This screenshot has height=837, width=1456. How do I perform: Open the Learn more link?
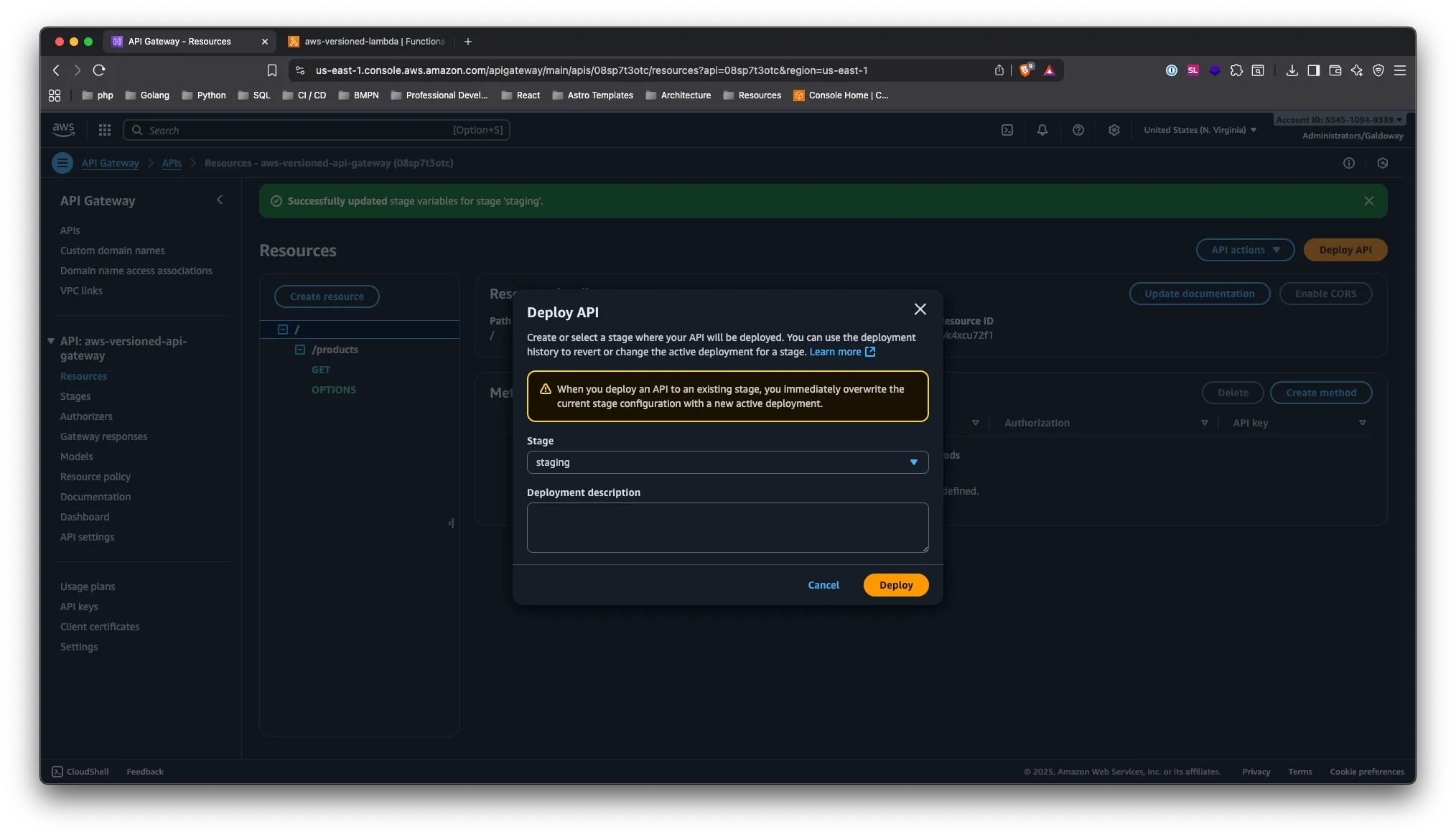tap(836, 352)
